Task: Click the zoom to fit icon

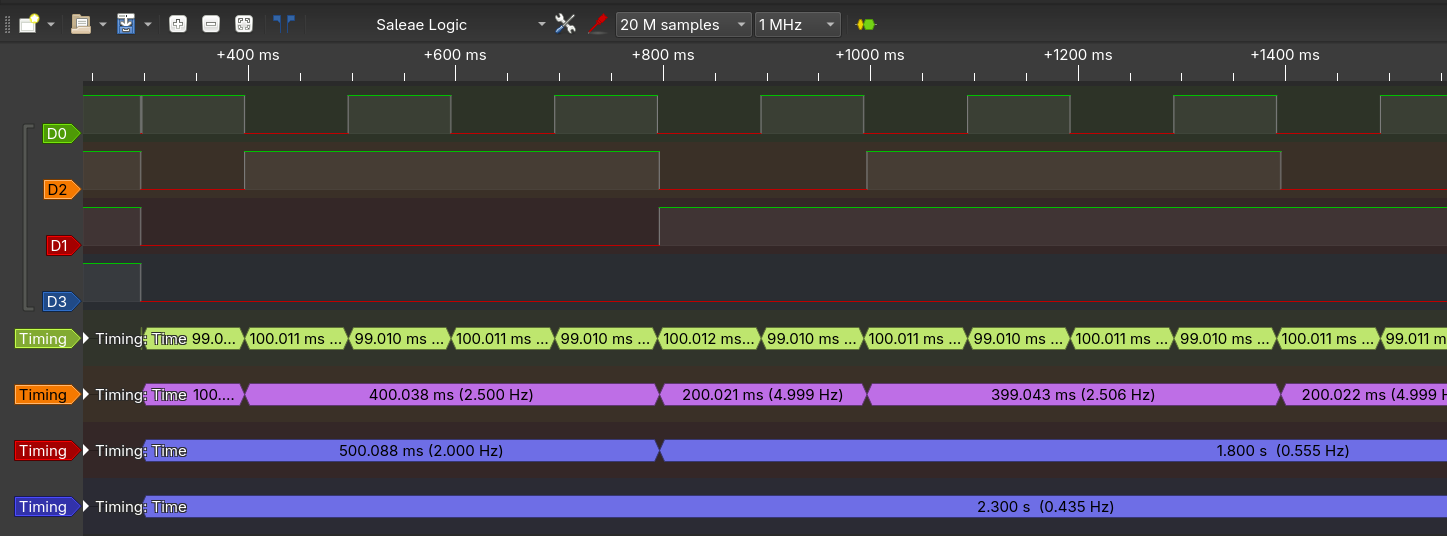Action: tap(243, 24)
